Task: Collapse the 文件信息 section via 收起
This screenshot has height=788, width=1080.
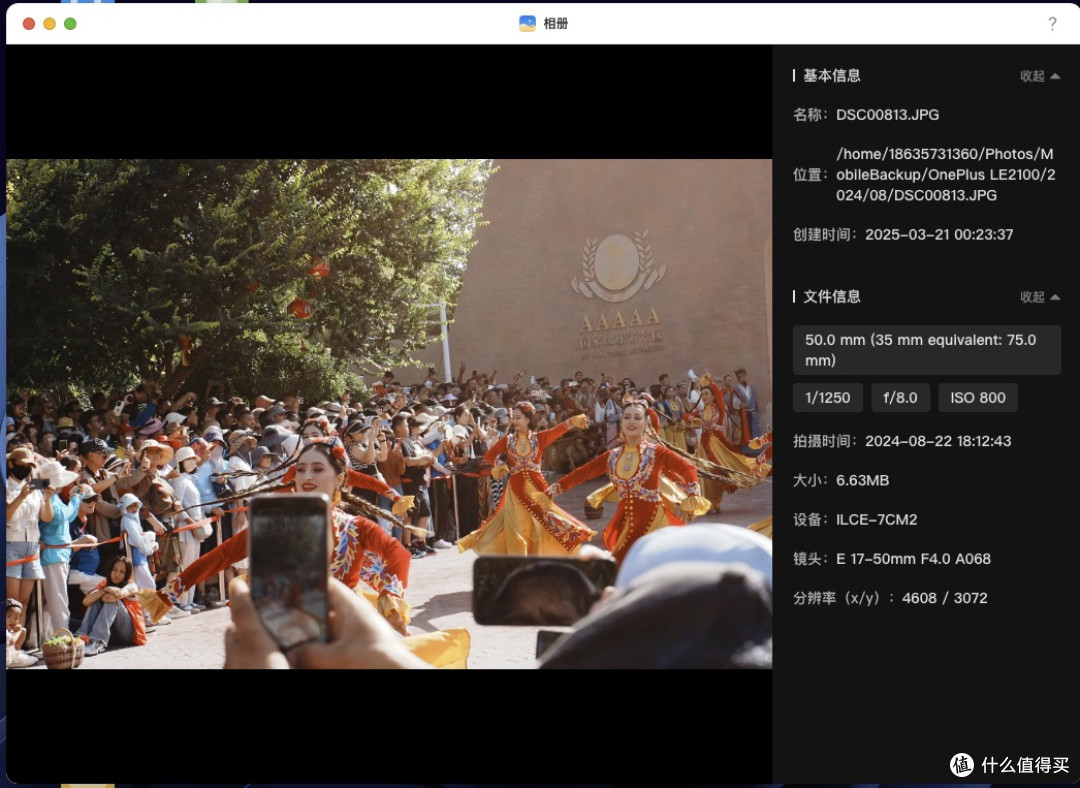Action: [1039, 297]
